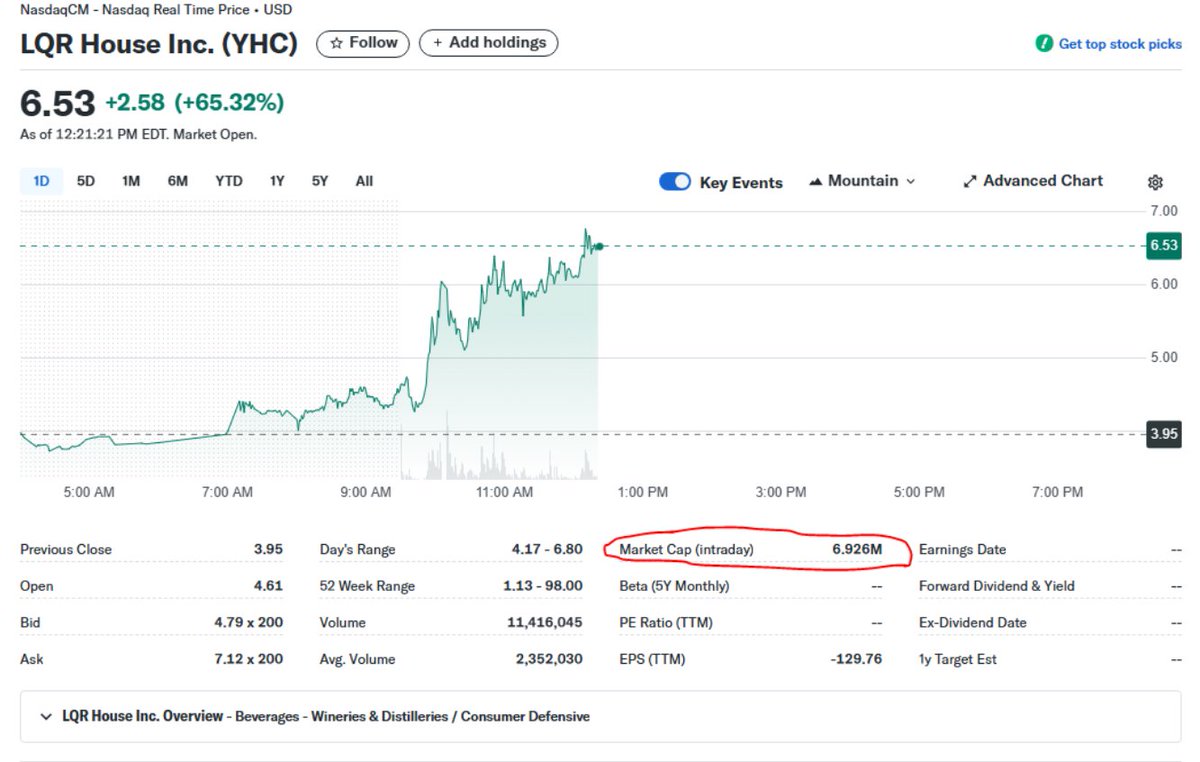Screen dimensions: 1200x762
Task: Click EPS (TTM) value -129.76
Action: point(855,659)
